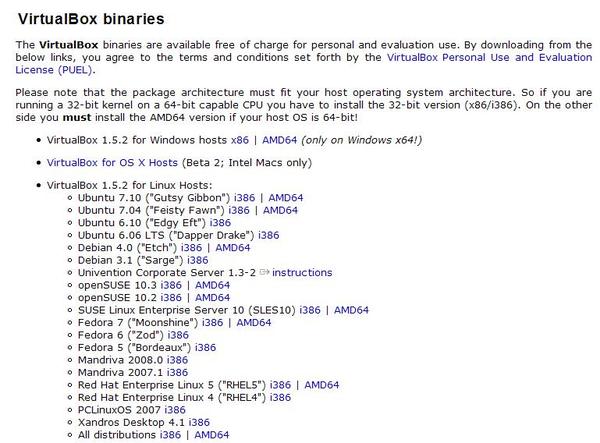Download Windows hosts AMD64 build
The image size is (600, 443).
(279, 140)
